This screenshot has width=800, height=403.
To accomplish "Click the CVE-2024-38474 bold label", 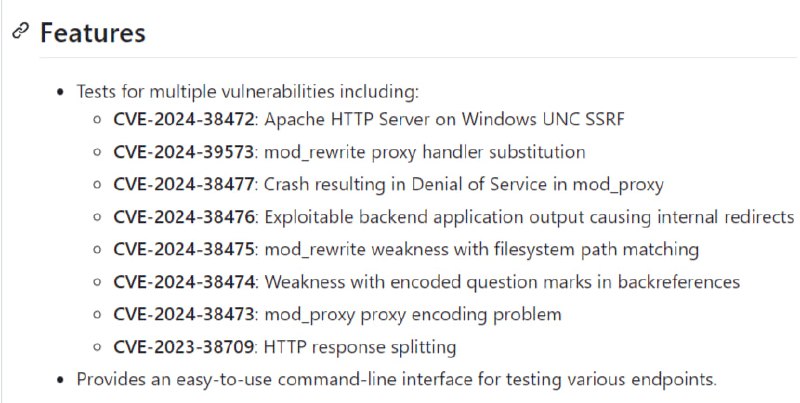I will point(184,282).
